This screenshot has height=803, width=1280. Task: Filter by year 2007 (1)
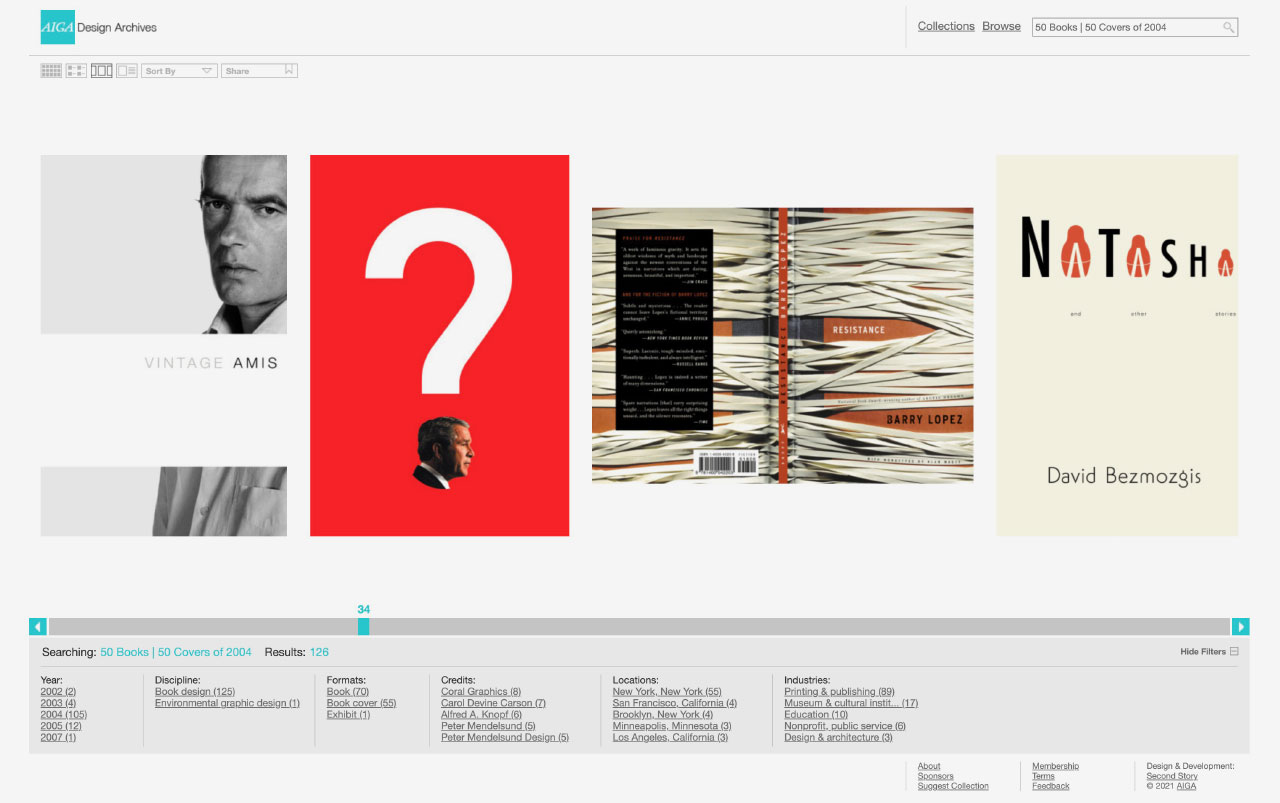58,738
